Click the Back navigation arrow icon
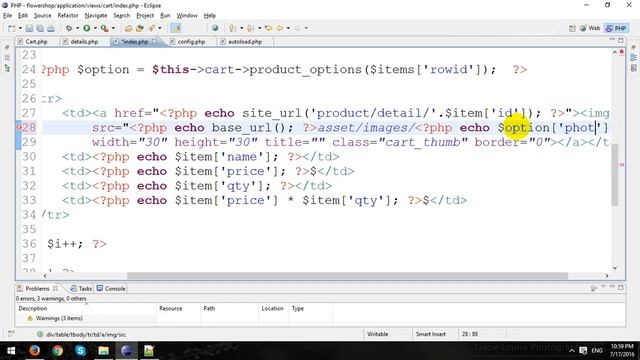The image size is (640, 360). [280, 28]
